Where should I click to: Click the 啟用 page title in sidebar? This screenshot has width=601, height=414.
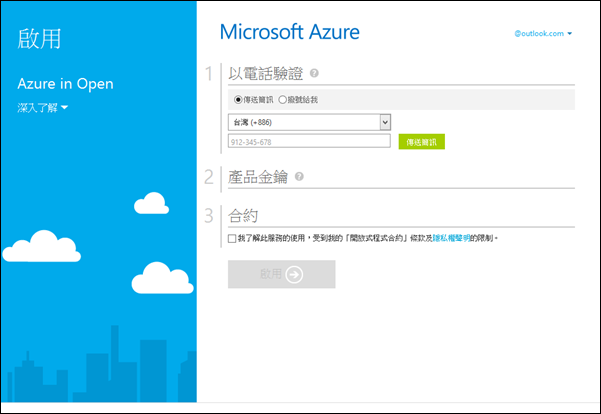40,38
